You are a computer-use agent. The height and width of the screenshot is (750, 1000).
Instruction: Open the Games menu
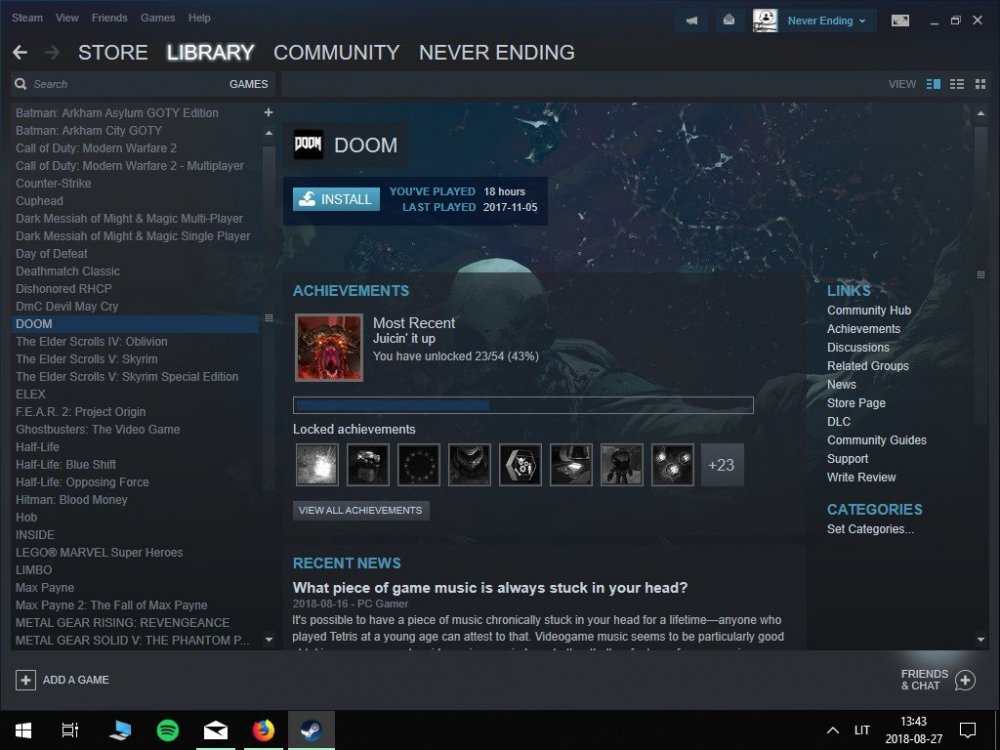[x=158, y=18]
